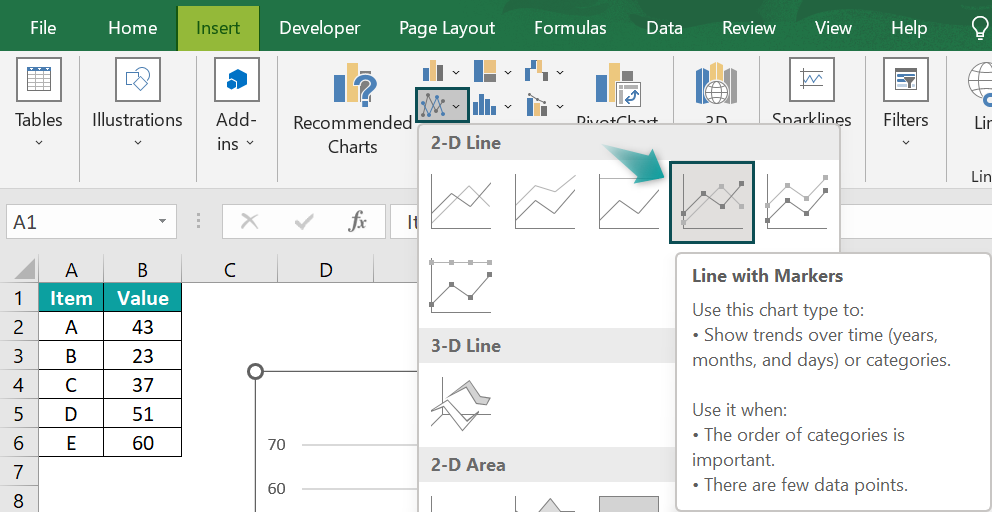
Task: Expand the Tables dropdown arrow
Action: [x=39, y=143]
